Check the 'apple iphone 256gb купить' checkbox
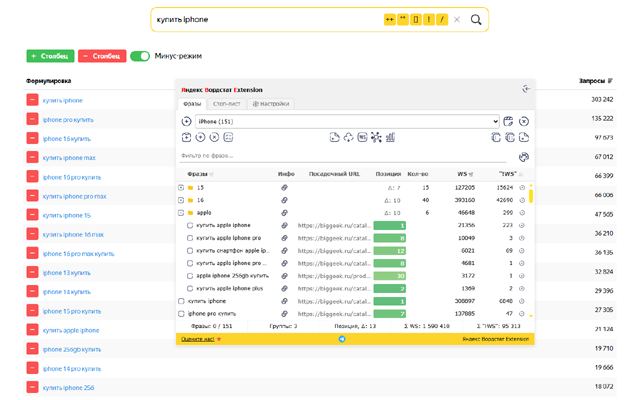The height and width of the screenshot is (400, 640). (190, 276)
